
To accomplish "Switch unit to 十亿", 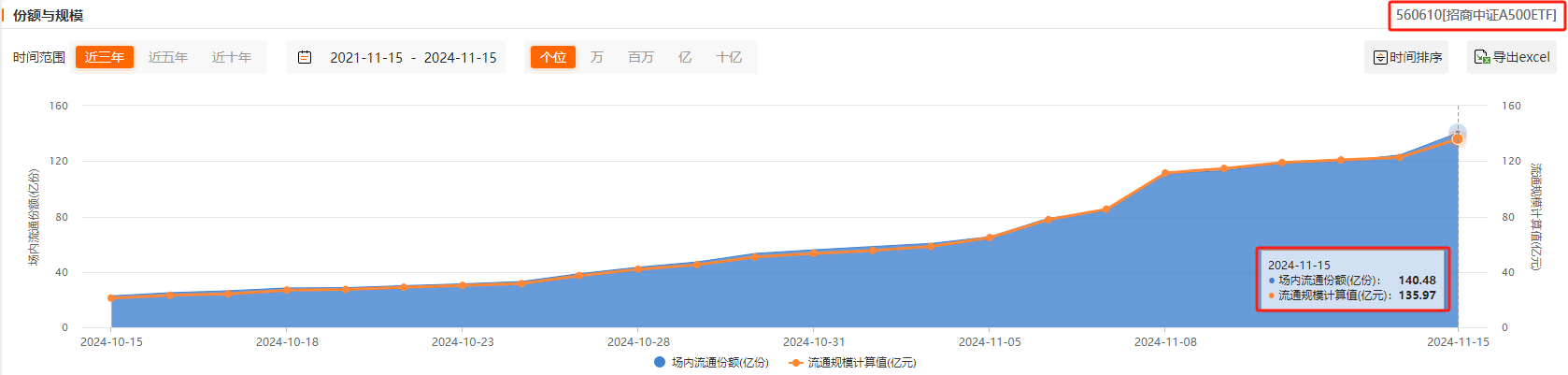I will point(729,57).
